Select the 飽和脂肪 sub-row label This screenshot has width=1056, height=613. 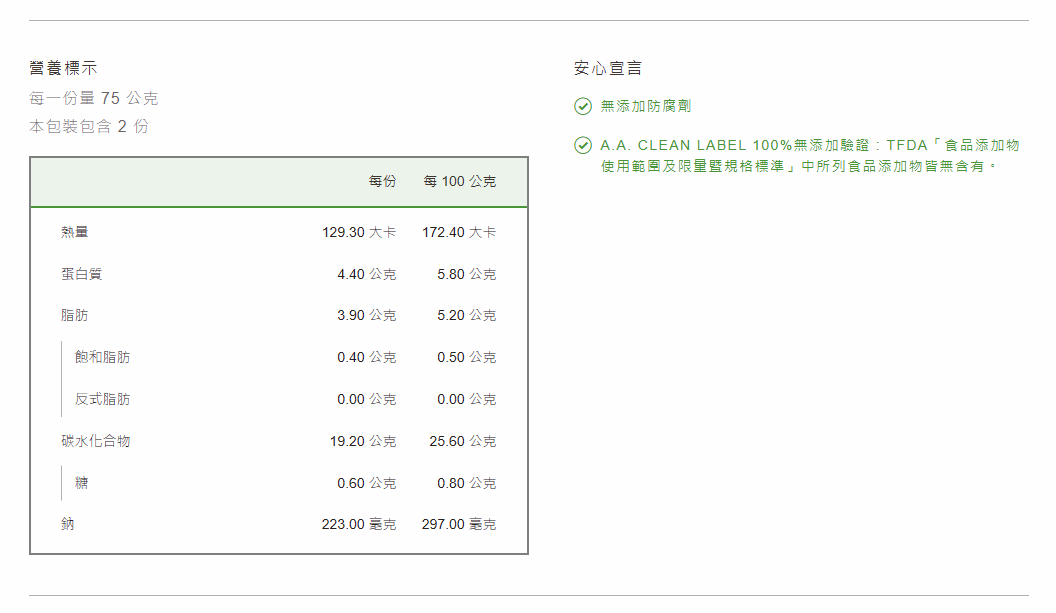tap(102, 357)
